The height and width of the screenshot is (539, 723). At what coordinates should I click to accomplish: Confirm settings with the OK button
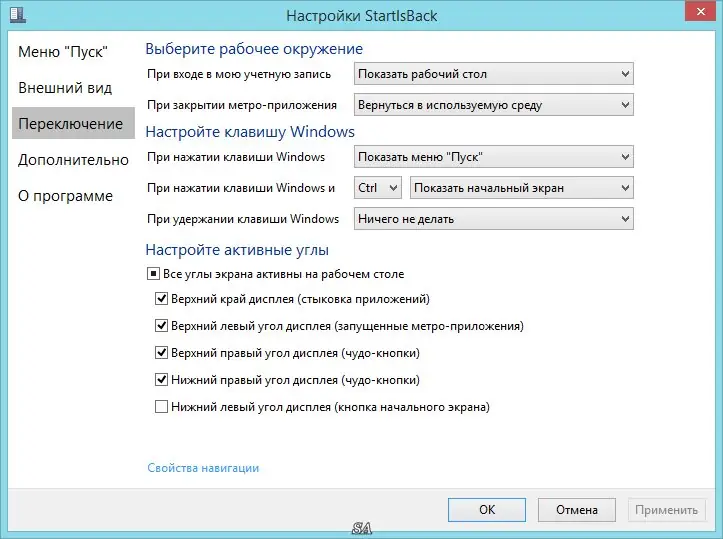click(486, 509)
